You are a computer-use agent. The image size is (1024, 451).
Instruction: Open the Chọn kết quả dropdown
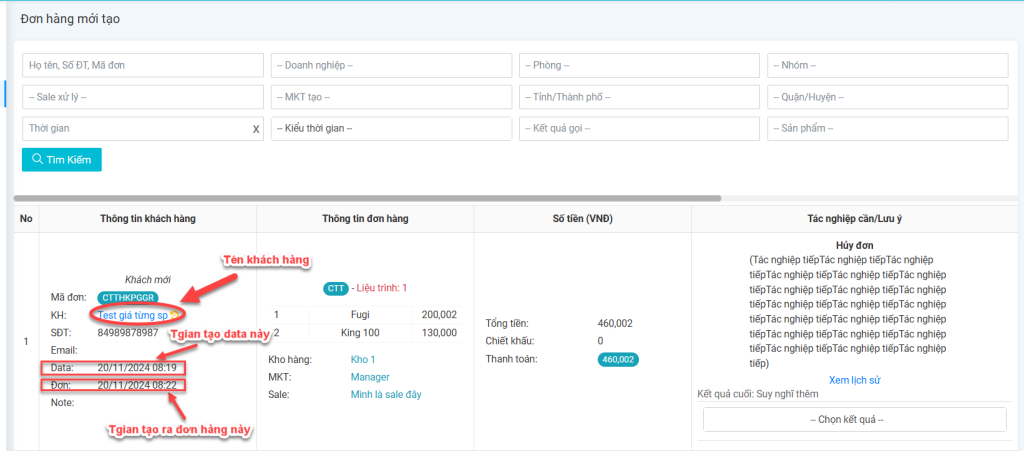[x=854, y=420]
